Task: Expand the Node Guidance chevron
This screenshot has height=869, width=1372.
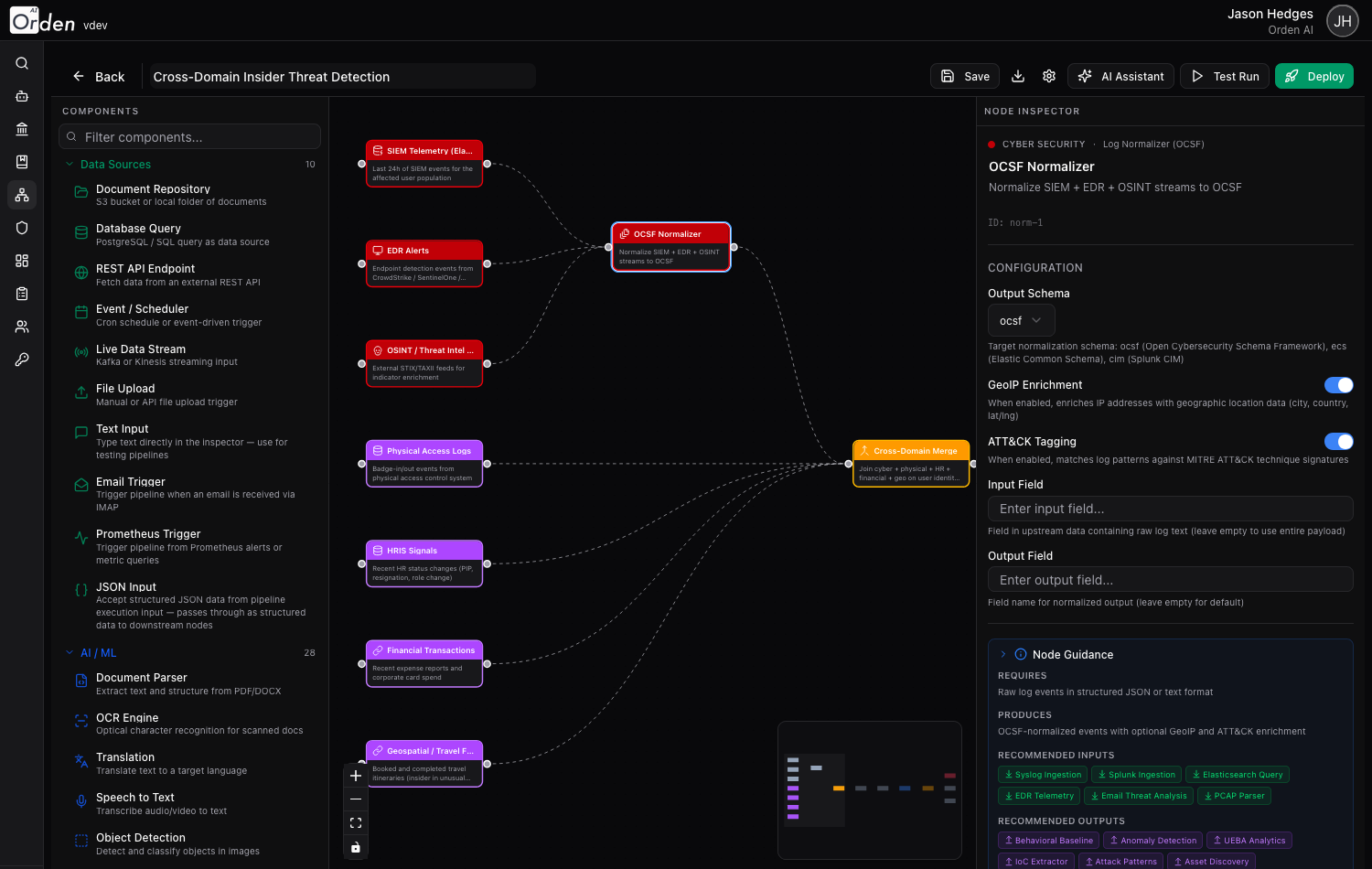Action: point(1003,654)
